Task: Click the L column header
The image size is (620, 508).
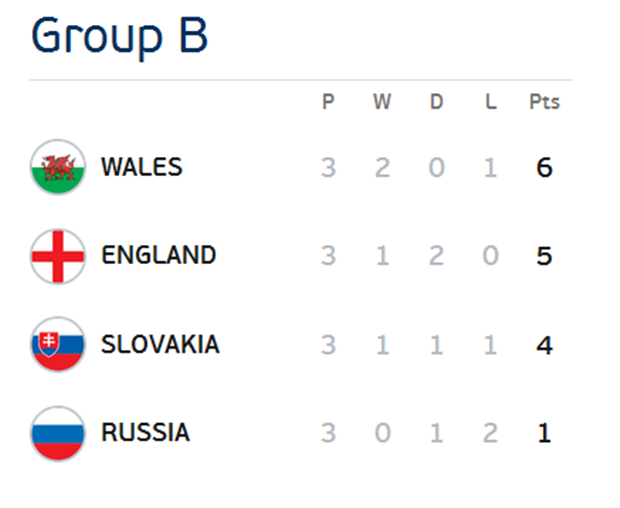Action: pyautogui.click(x=491, y=102)
